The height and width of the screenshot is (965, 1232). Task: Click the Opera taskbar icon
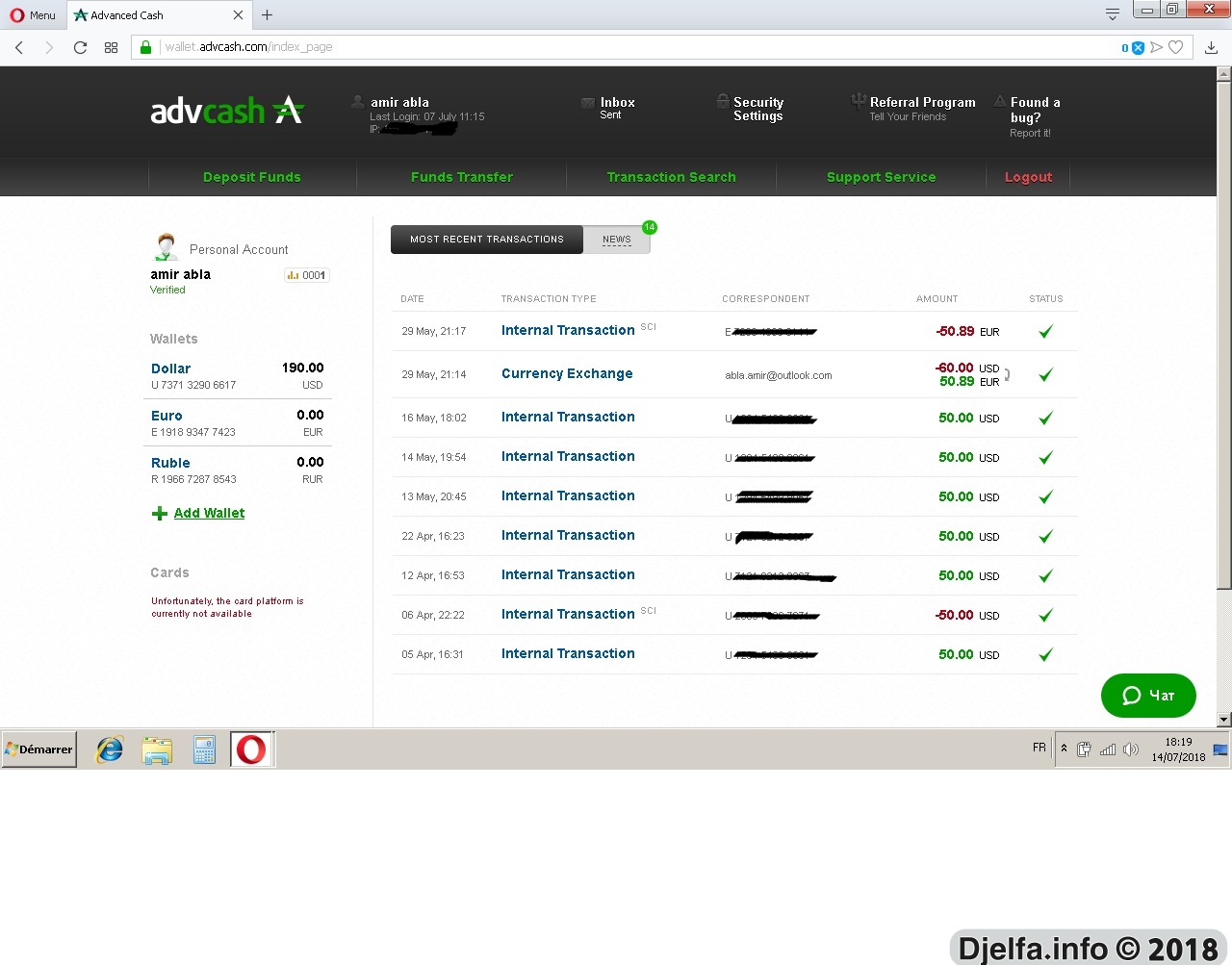pyautogui.click(x=252, y=749)
